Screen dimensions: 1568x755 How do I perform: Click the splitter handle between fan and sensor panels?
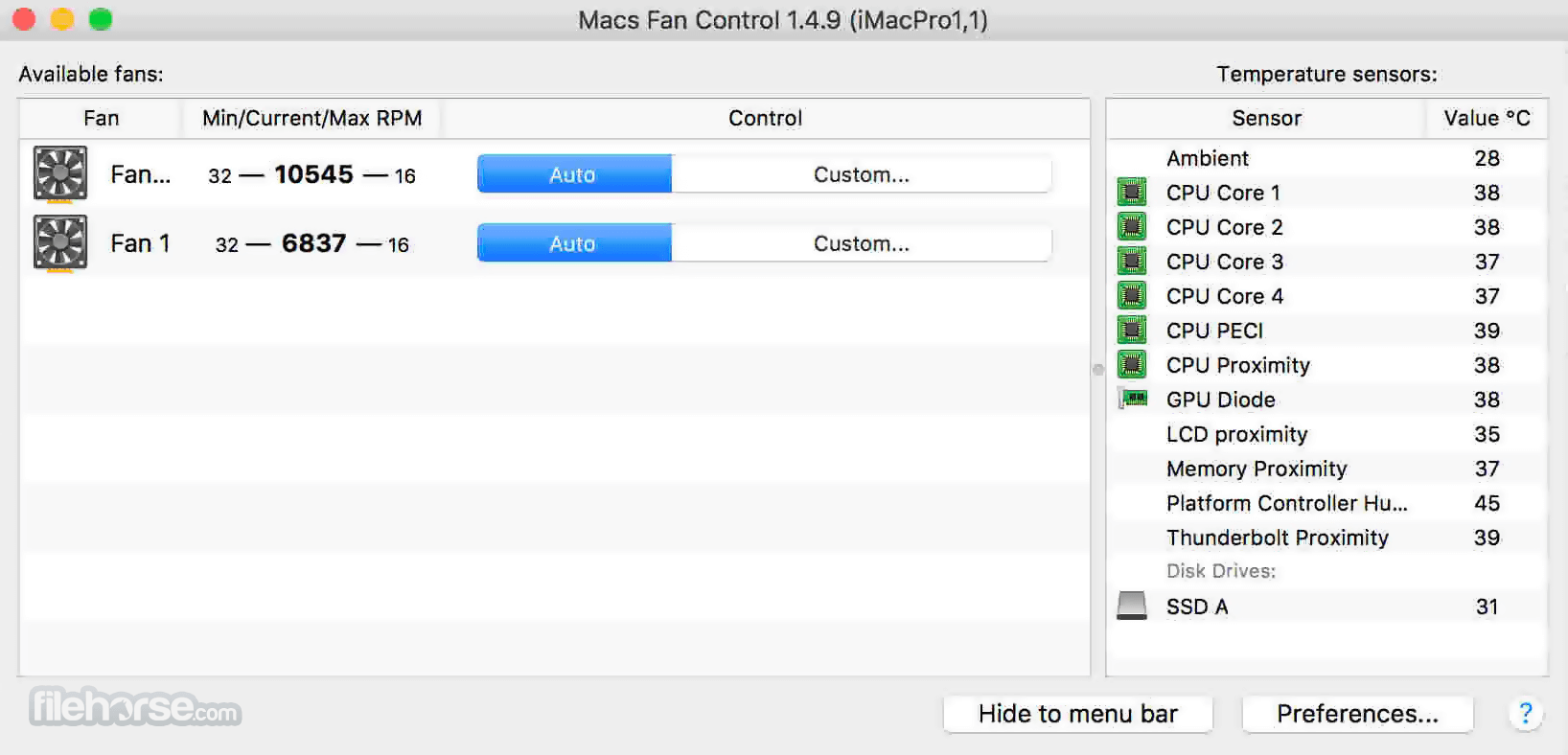pos(1098,369)
